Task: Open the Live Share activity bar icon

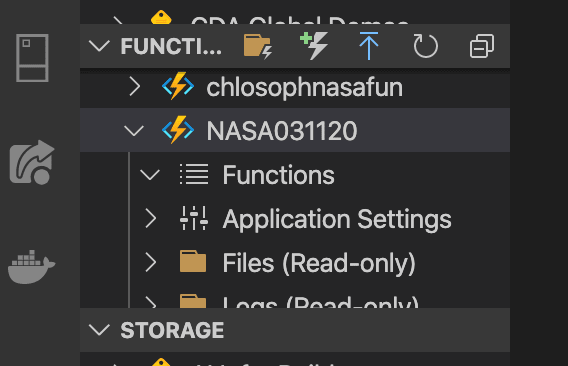Action: click(x=32, y=162)
